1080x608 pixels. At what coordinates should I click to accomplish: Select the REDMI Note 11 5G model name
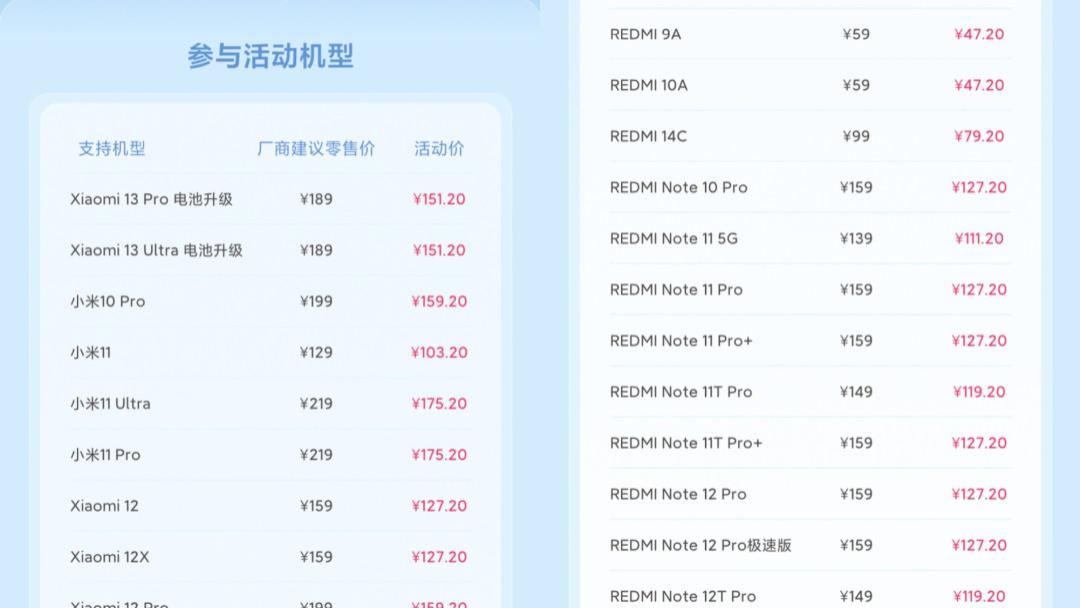tap(674, 238)
